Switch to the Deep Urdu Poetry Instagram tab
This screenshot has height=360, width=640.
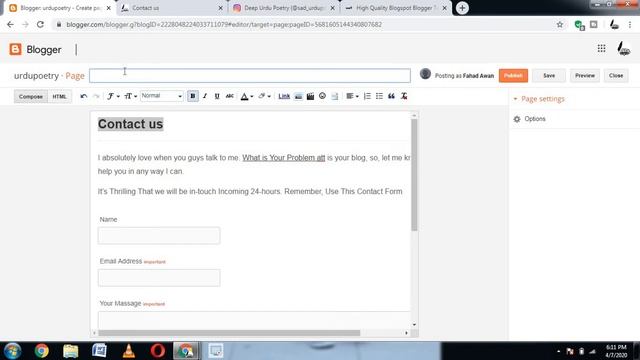pyautogui.click(x=284, y=8)
